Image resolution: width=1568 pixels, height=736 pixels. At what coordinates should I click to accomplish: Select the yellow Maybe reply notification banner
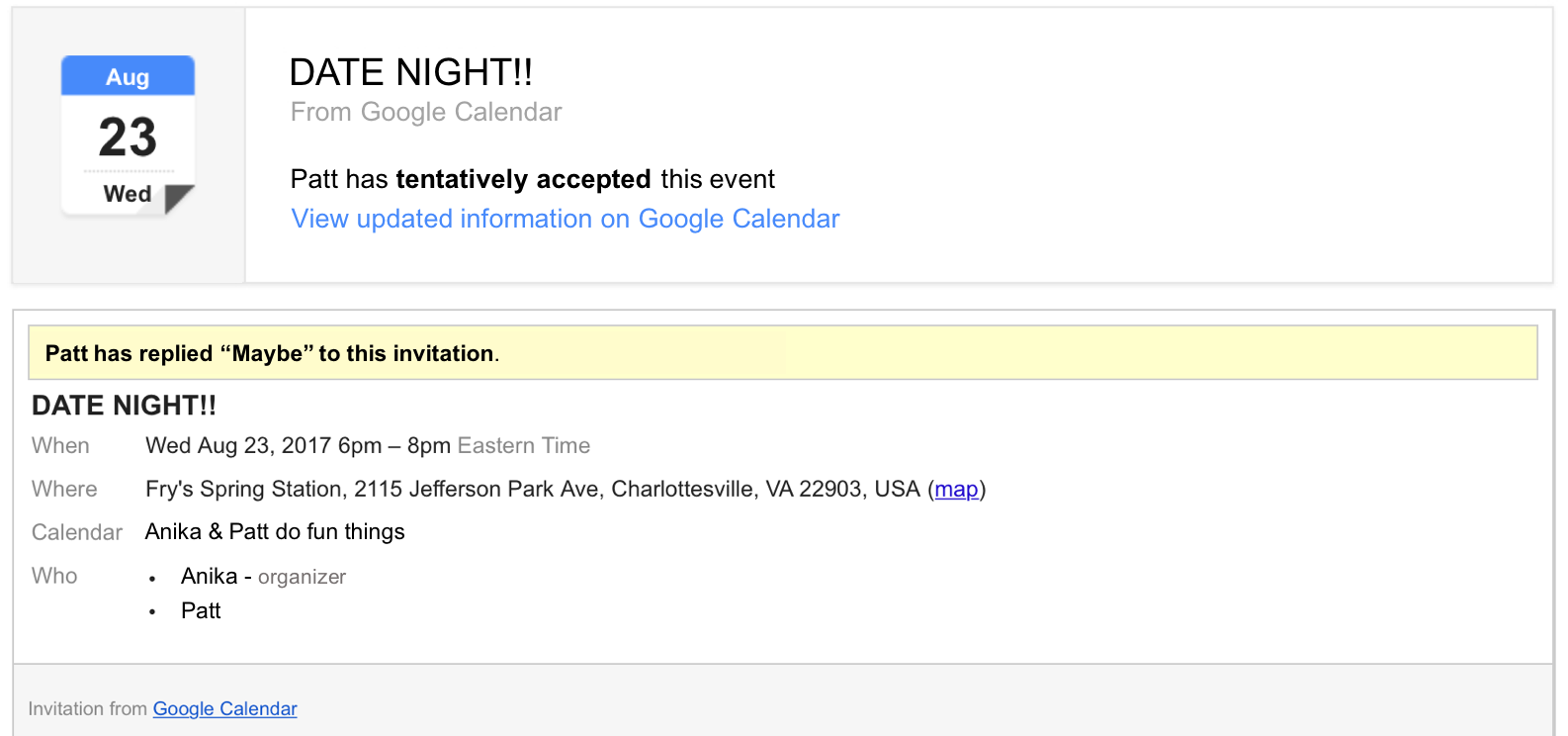(782, 352)
